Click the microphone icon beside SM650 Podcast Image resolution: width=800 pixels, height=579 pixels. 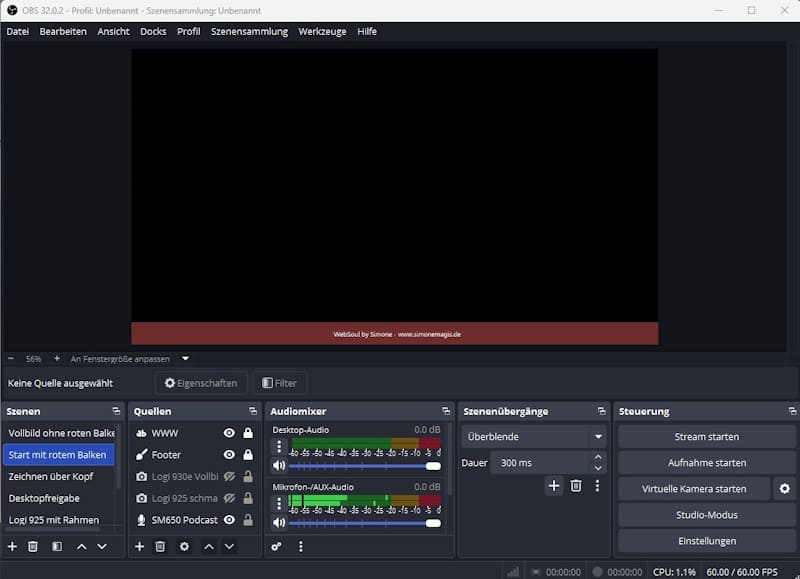point(139,519)
